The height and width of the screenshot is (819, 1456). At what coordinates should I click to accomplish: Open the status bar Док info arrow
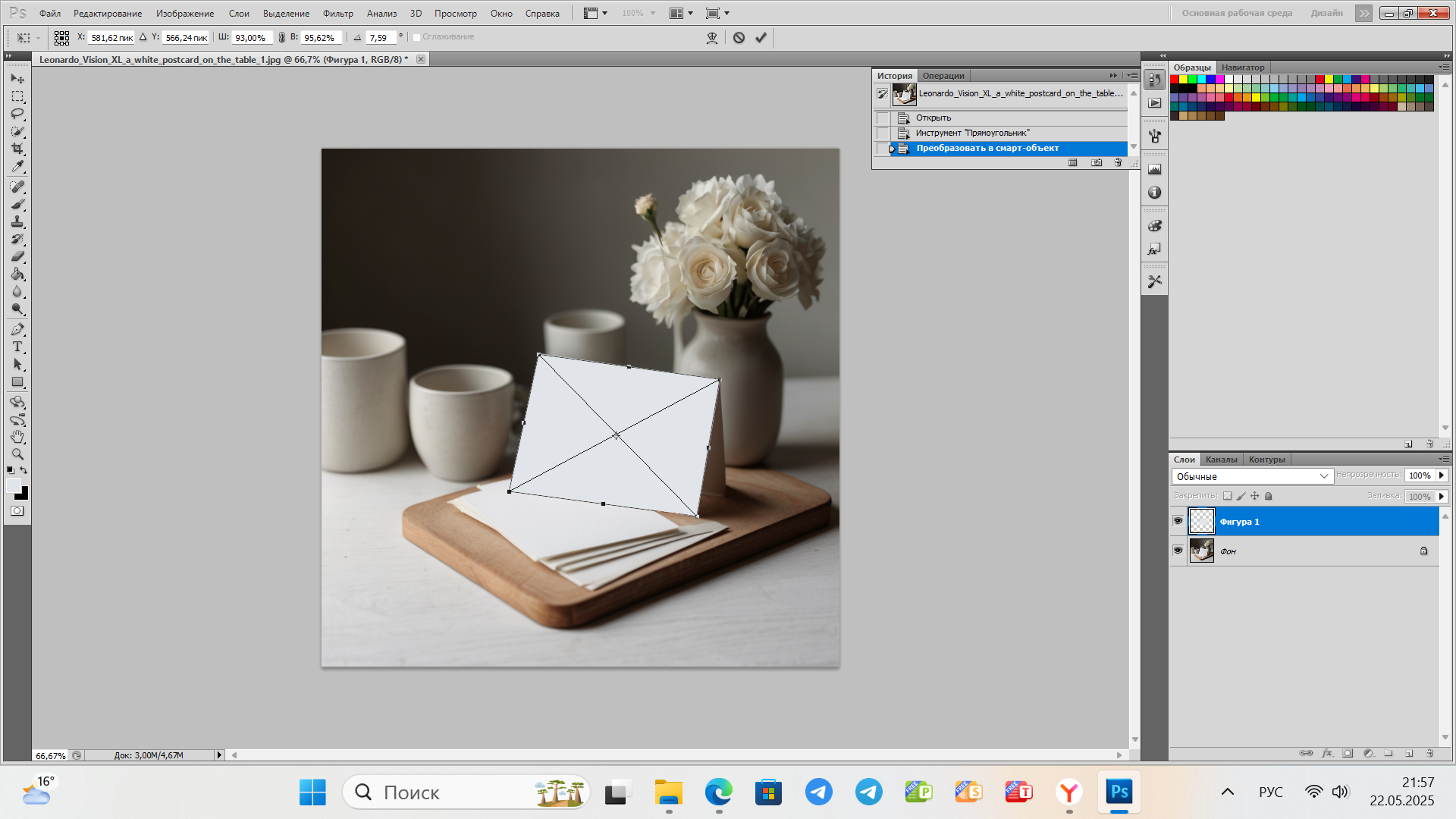pos(219,755)
